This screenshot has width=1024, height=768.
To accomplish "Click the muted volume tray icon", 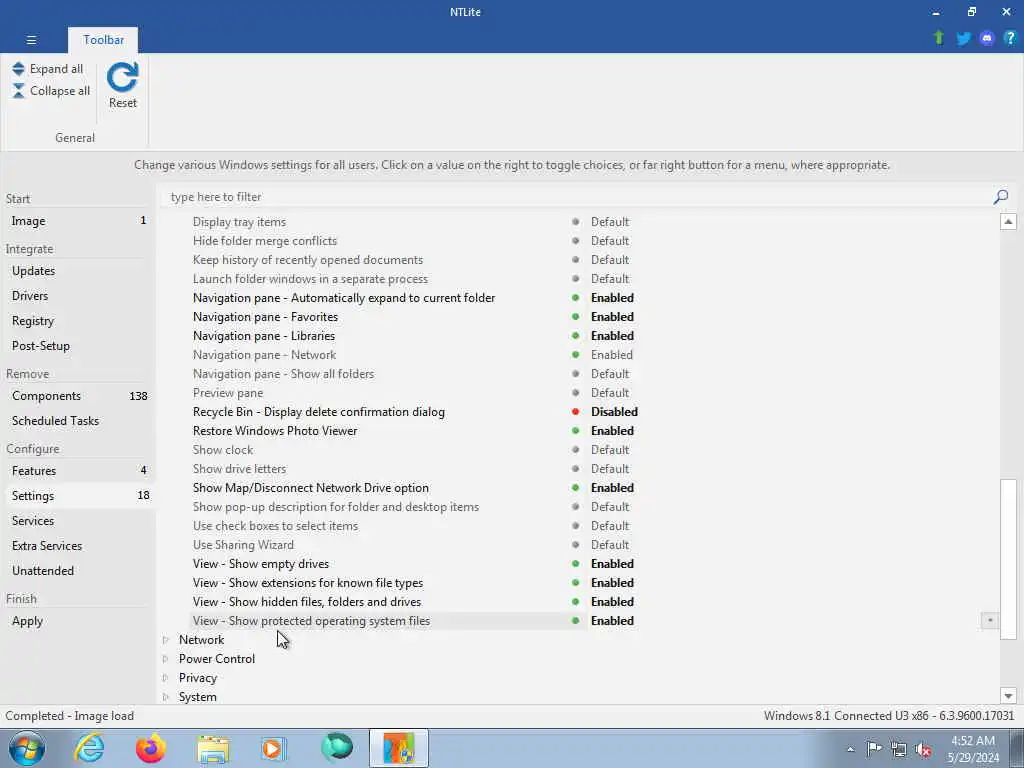I will tap(923, 749).
